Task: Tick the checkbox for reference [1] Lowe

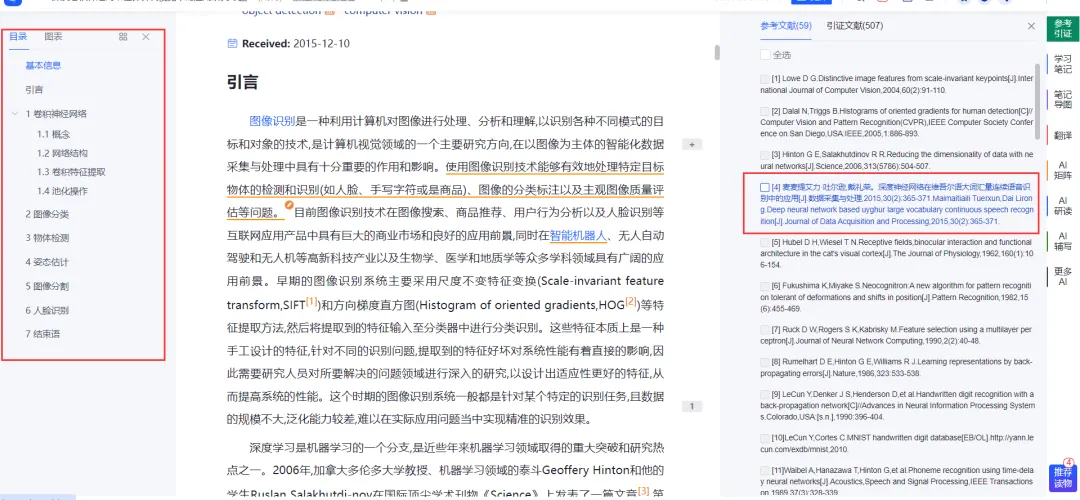Action: [x=765, y=79]
